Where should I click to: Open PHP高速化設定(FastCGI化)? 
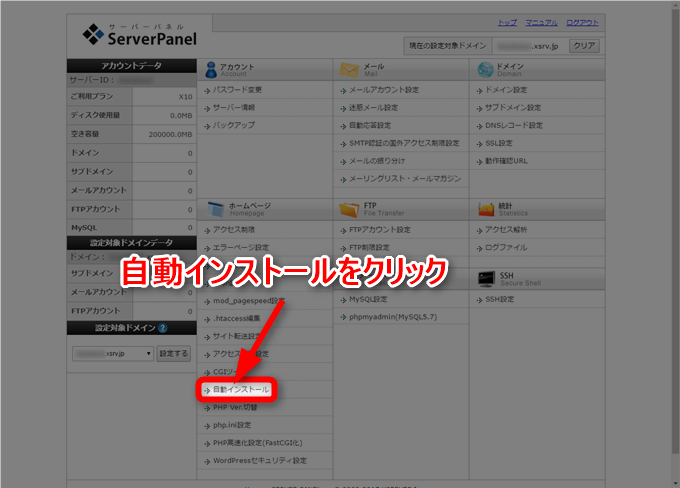[258, 443]
